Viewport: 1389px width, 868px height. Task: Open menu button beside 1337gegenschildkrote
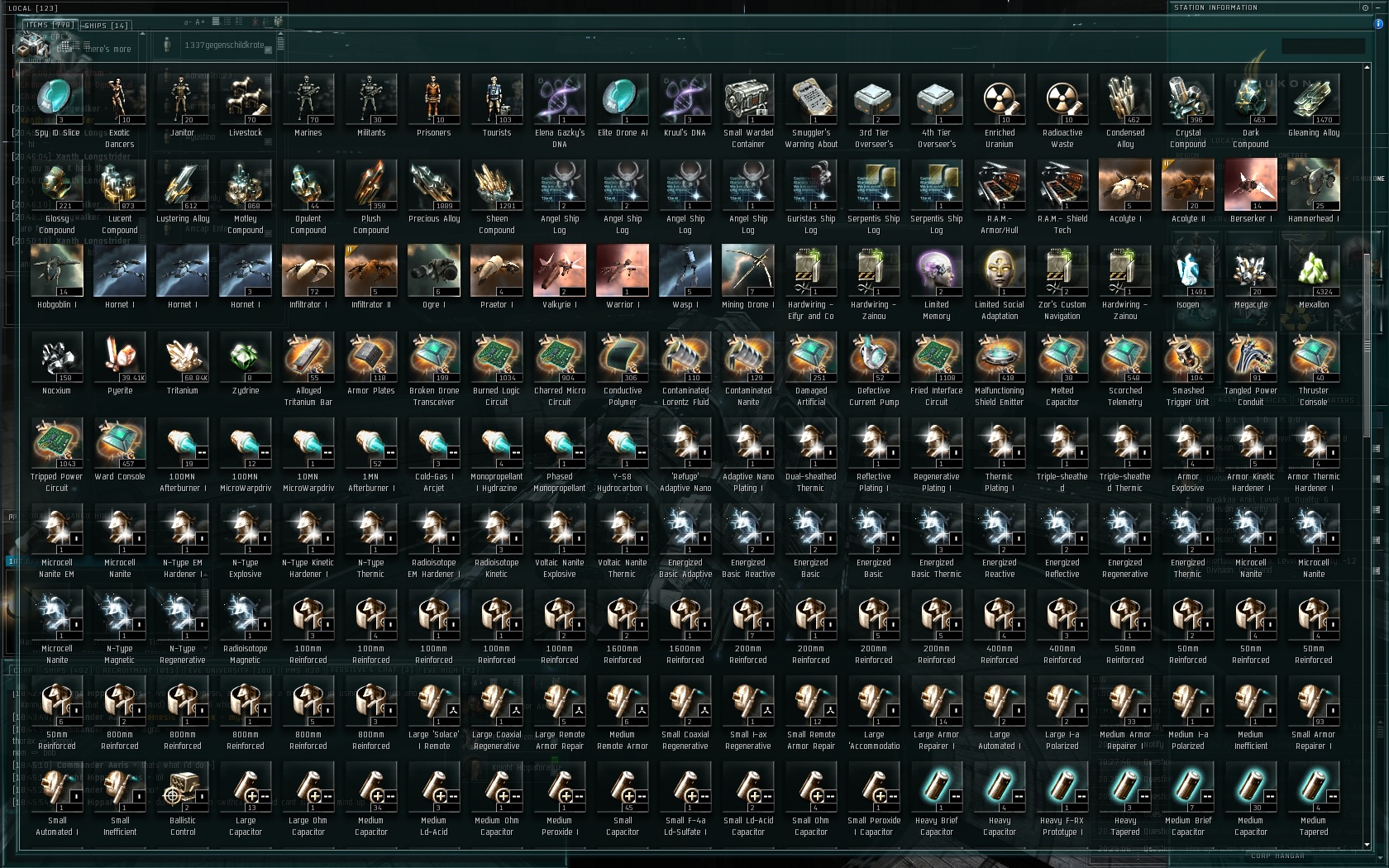pyautogui.click(x=268, y=50)
